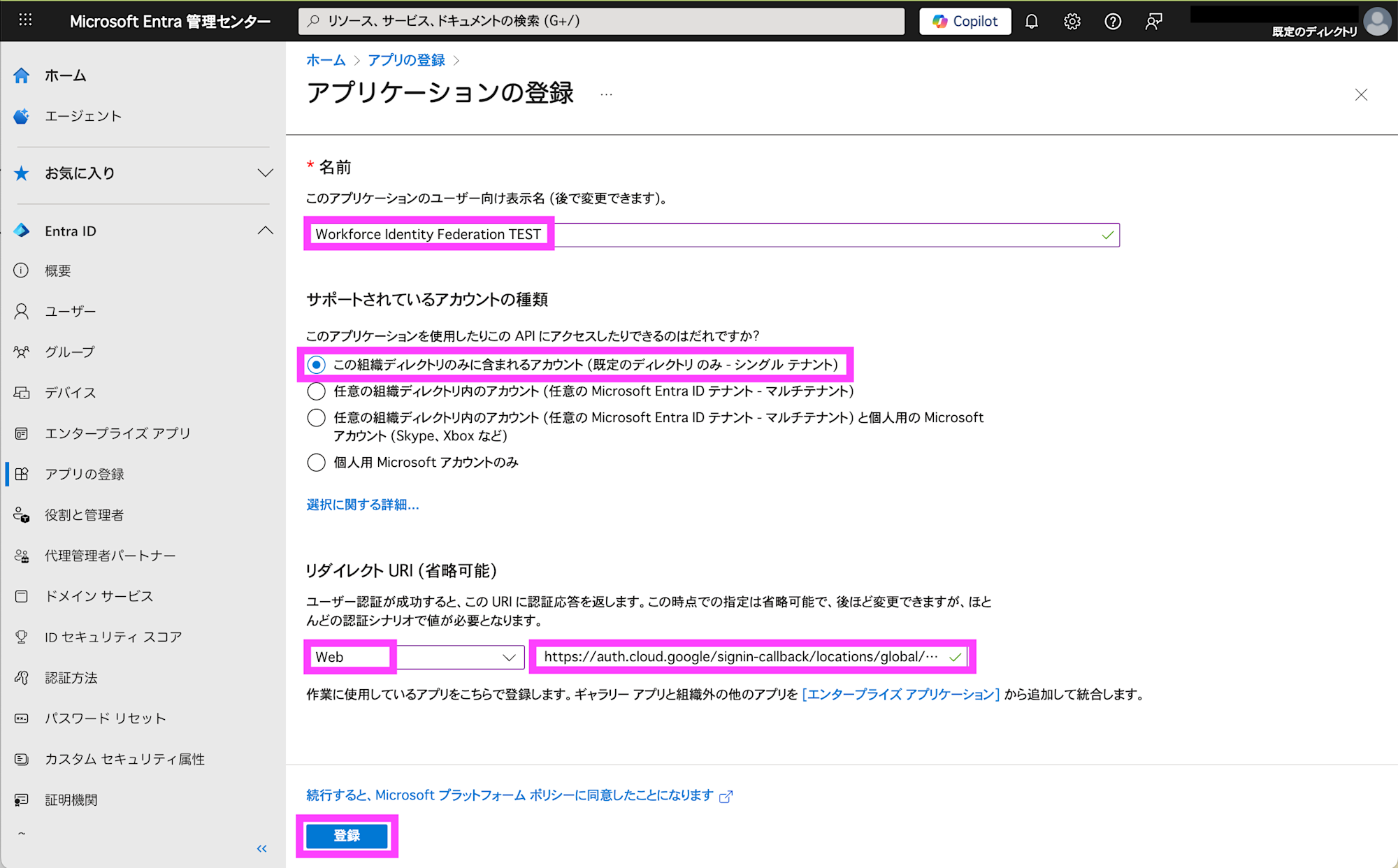Open the portal apps grid menu icon
Screen dimensions: 1398x868
click(25, 20)
